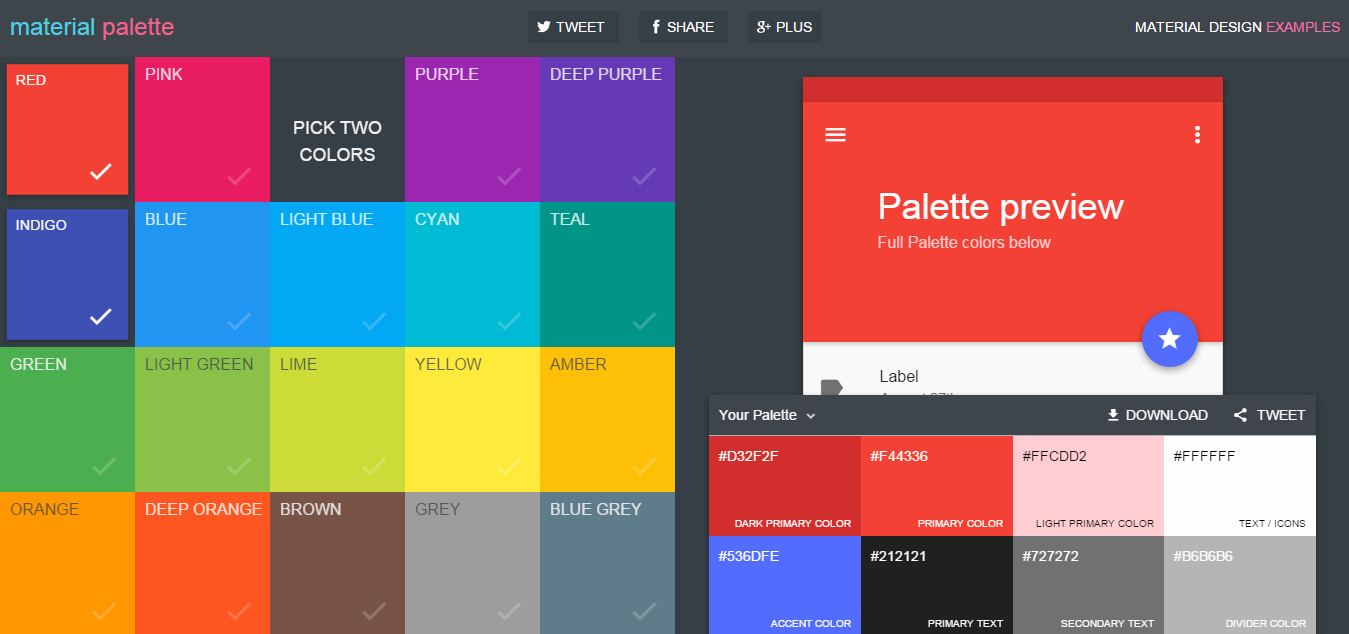Click the #727272 secondary text swatch

click(x=1088, y=585)
